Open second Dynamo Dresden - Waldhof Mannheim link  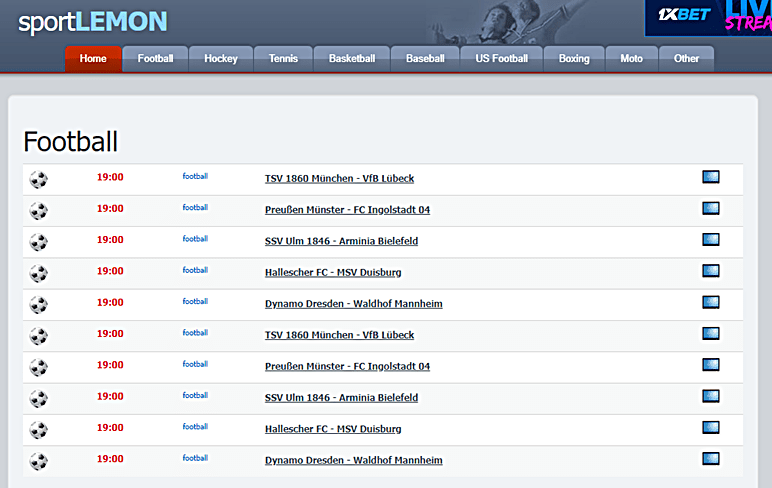(x=353, y=461)
